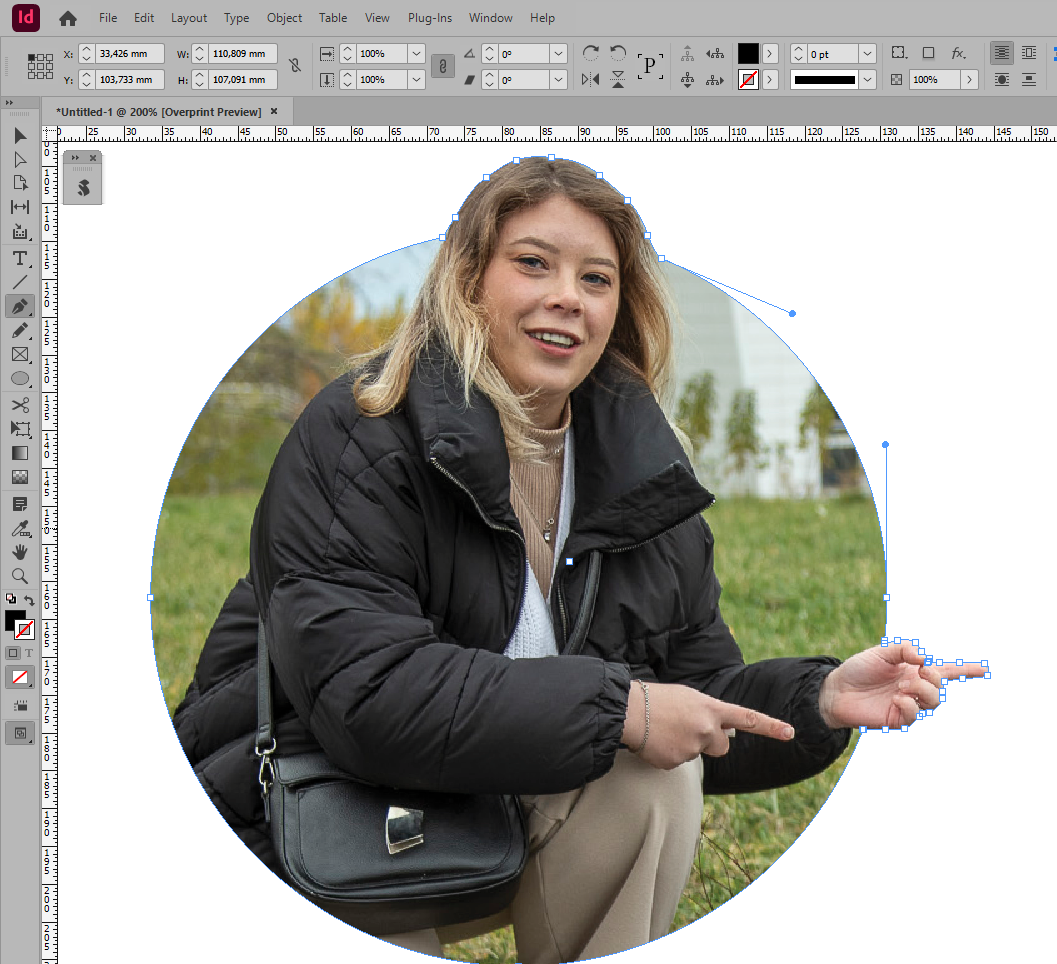Image resolution: width=1057 pixels, height=964 pixels.
Task: Click the stroke None swatch in control bar
Action: pyautogui.click(x=748, y=80)
